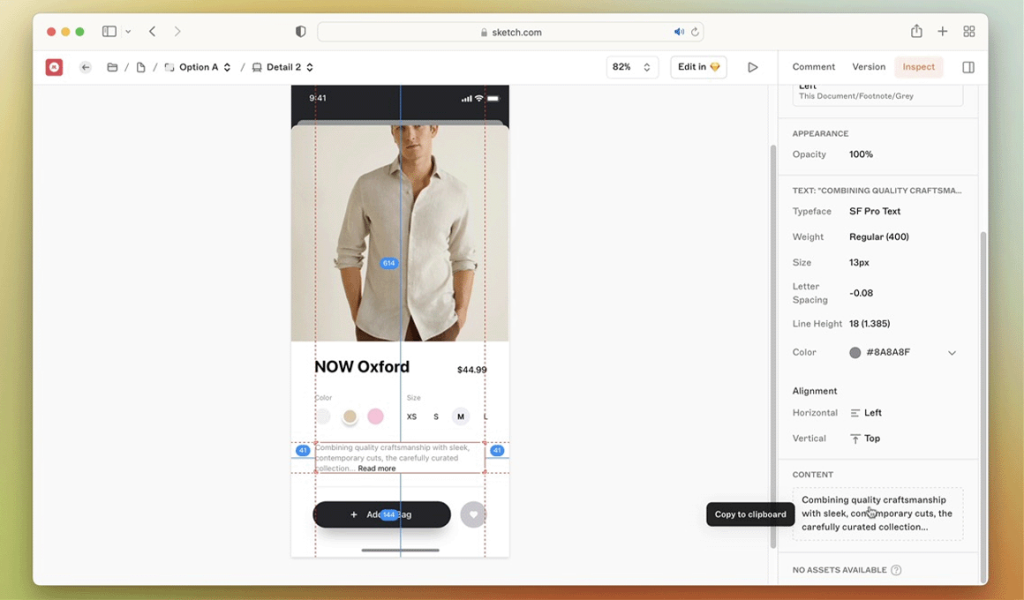Click the #8A8A8F hex value text
1024x600 pixels.
click(x=888, y=353)
